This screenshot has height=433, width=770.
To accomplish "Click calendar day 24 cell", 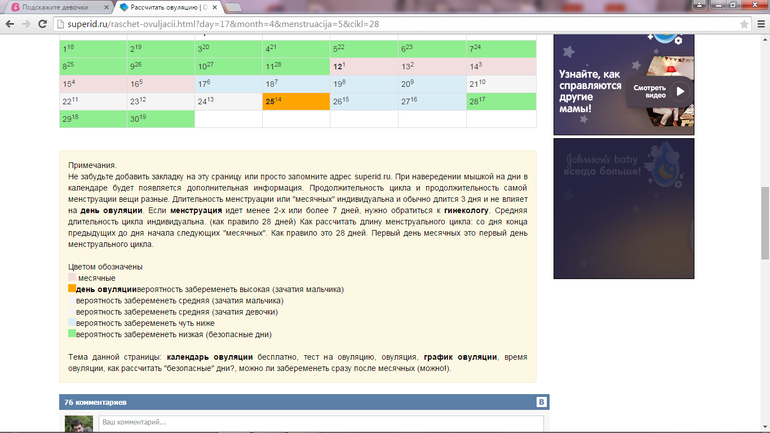I will 228,102.
